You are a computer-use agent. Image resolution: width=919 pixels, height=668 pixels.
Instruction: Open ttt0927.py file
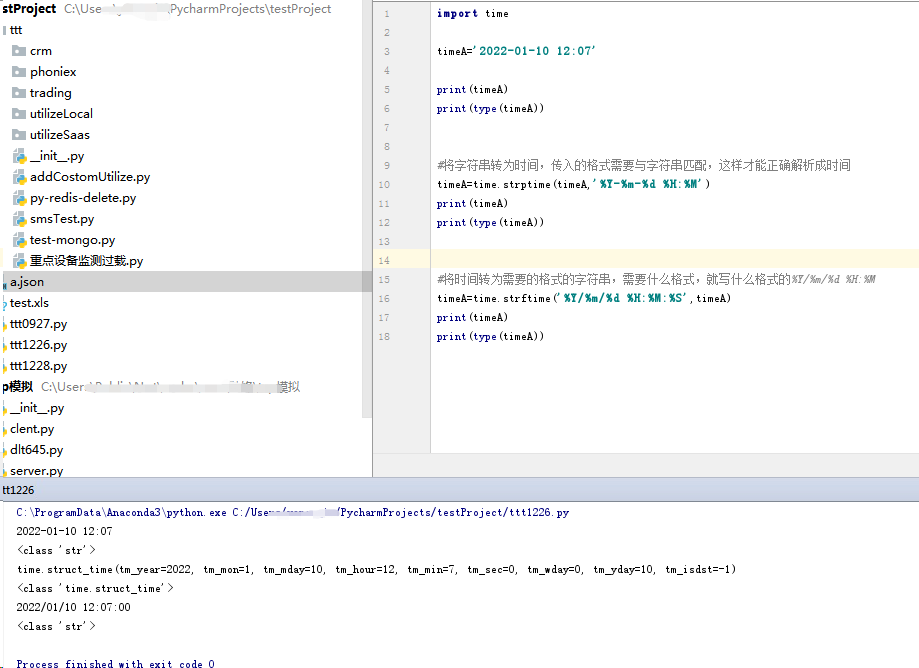point(39,324)
